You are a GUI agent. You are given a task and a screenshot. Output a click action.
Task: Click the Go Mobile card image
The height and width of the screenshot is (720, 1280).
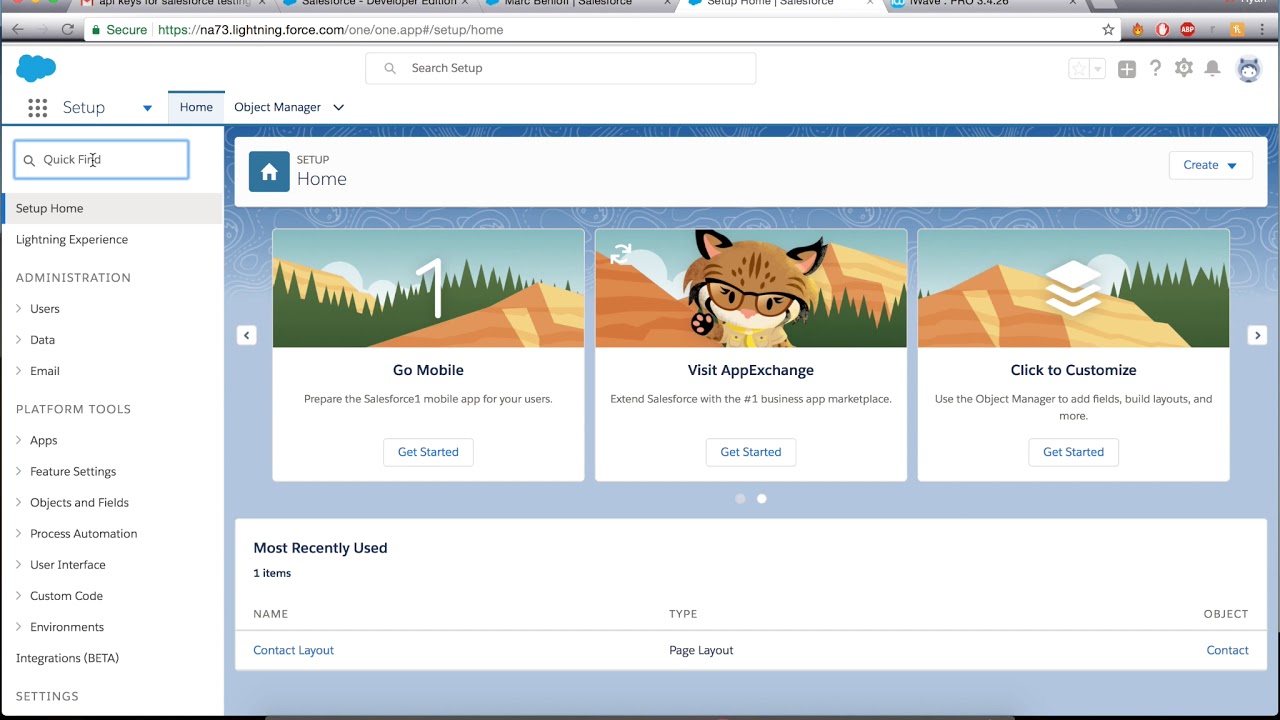[x=428, y=288]
